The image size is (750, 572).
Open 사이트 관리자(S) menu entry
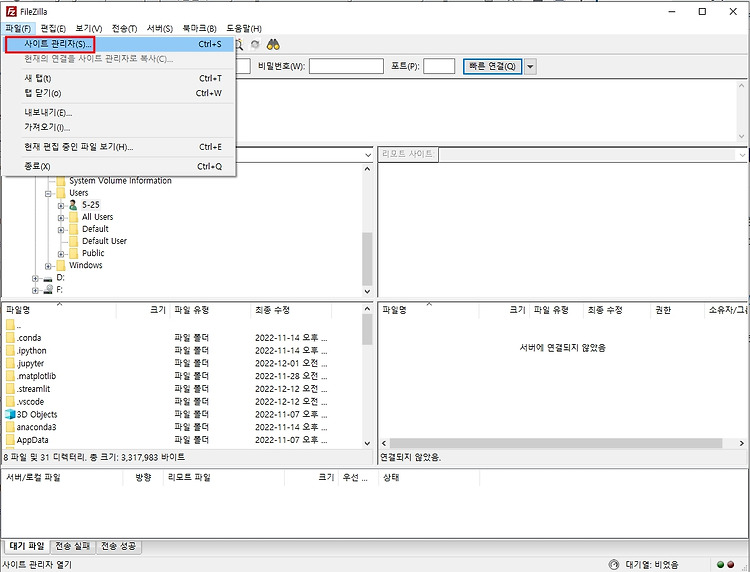pyautogui.click(x=119, y=44)
